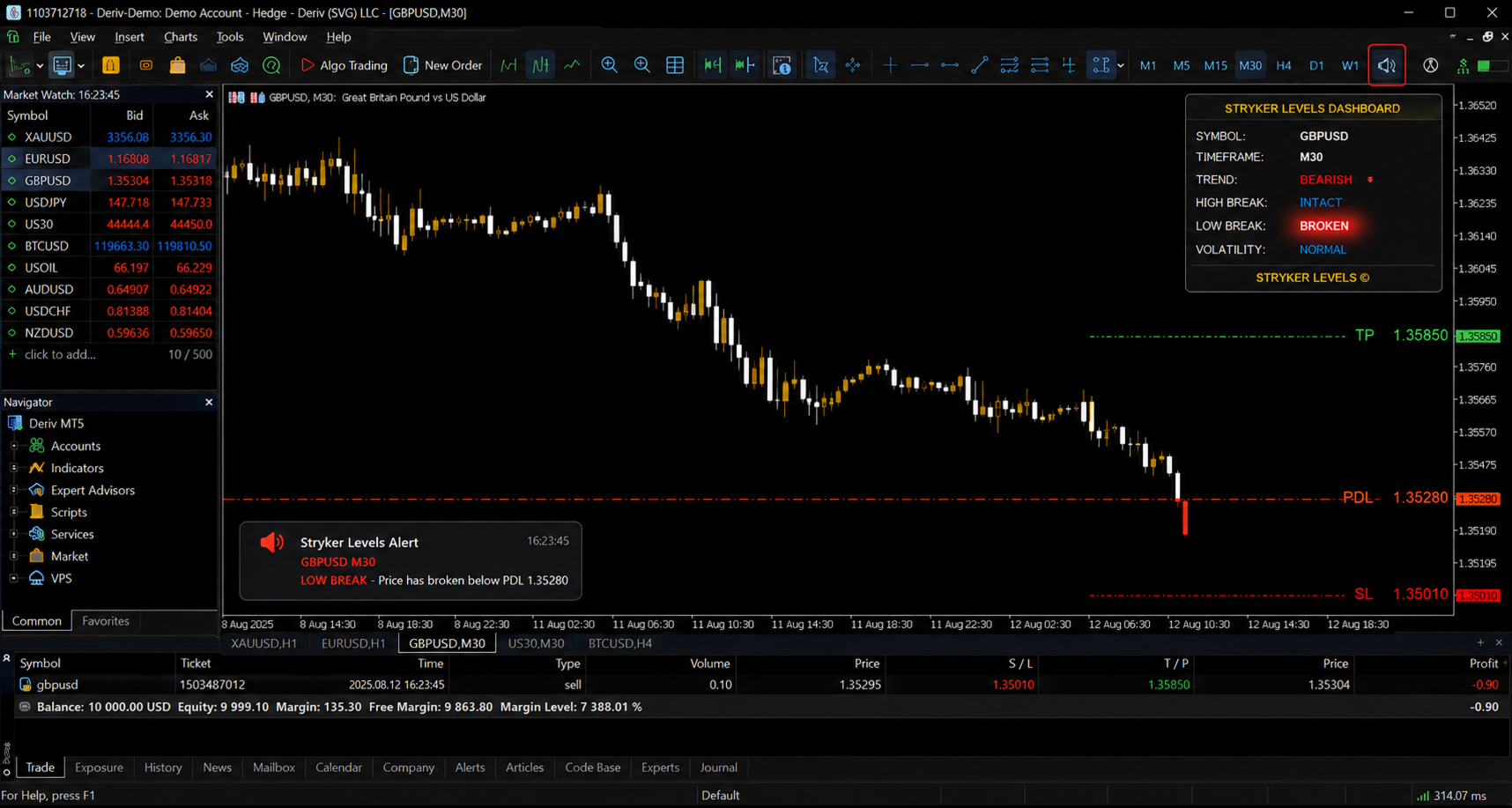Open the new chart dropdown arrow
The width and height of the screenshot is (1512, 808).
point(40,66)
